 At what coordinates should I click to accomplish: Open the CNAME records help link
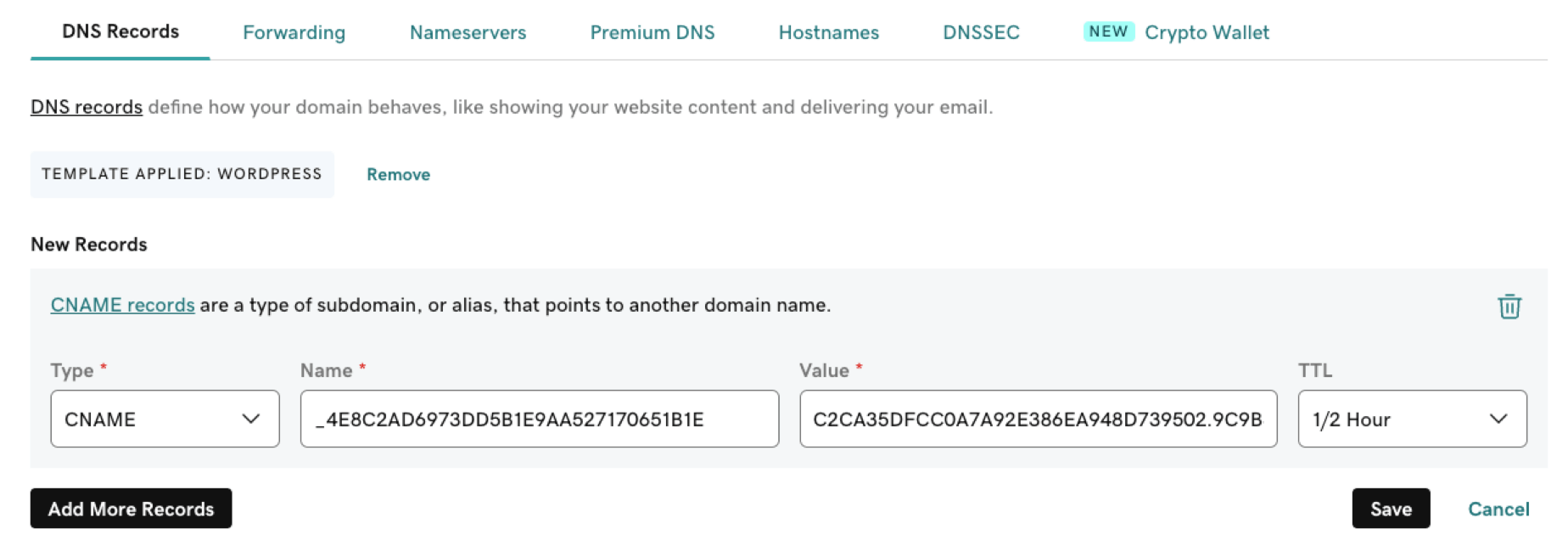tap(122, 305)
